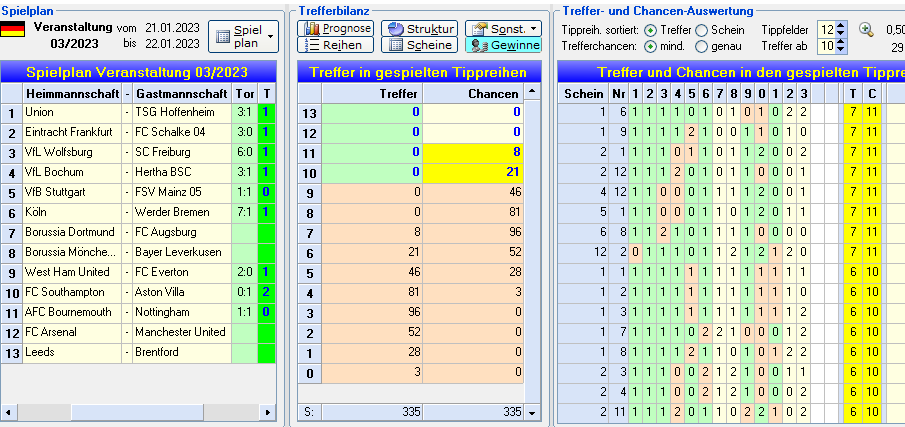Click left arrow of Spielplan horizontal scrollbar
Screen dimensions: 905x427
(8, 412)
